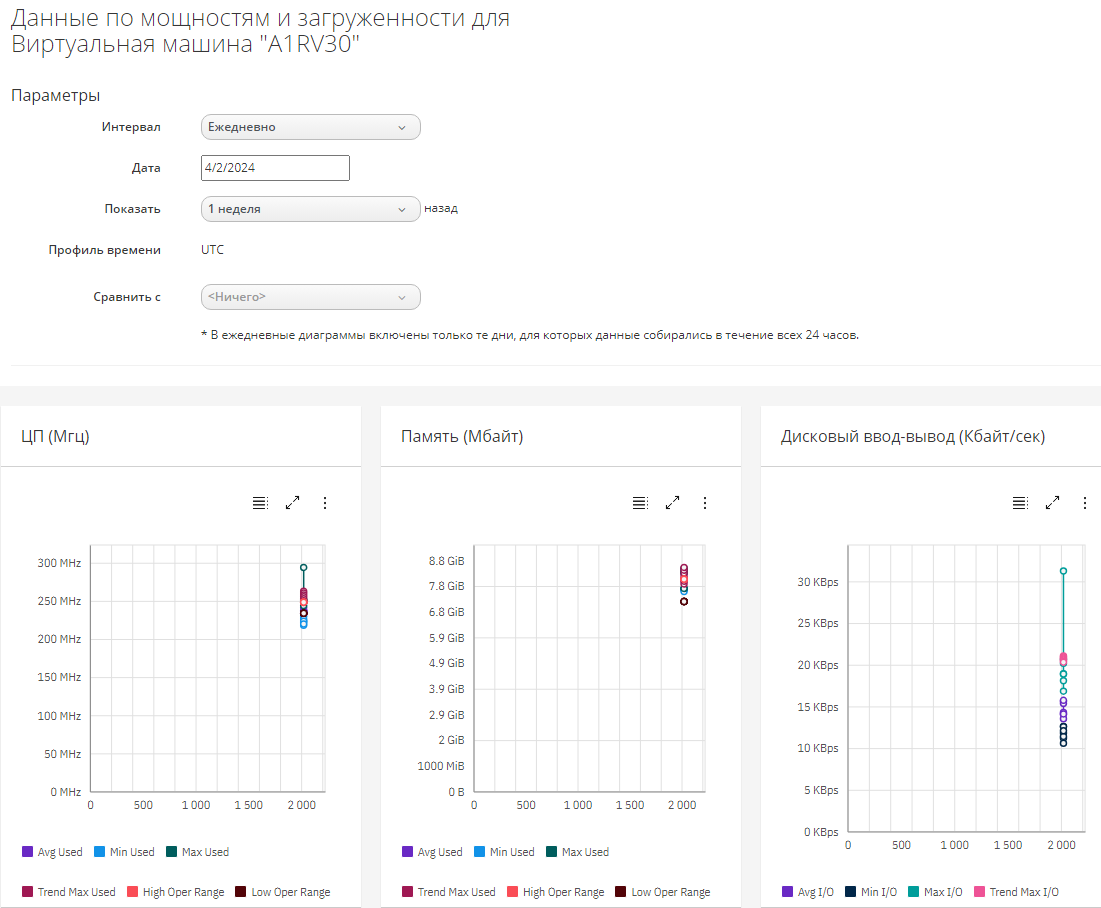Open the Показать dropdown showing 1 неделя
1101x908 pixels.
[x=310, y=209]
